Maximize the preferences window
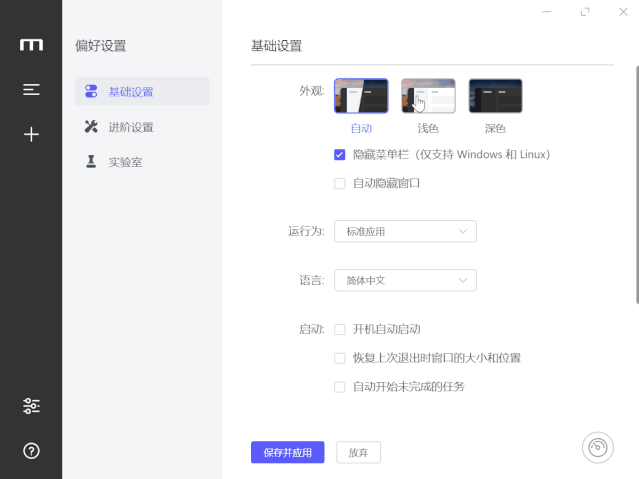The image size is (639, 479). click(585, 12)
